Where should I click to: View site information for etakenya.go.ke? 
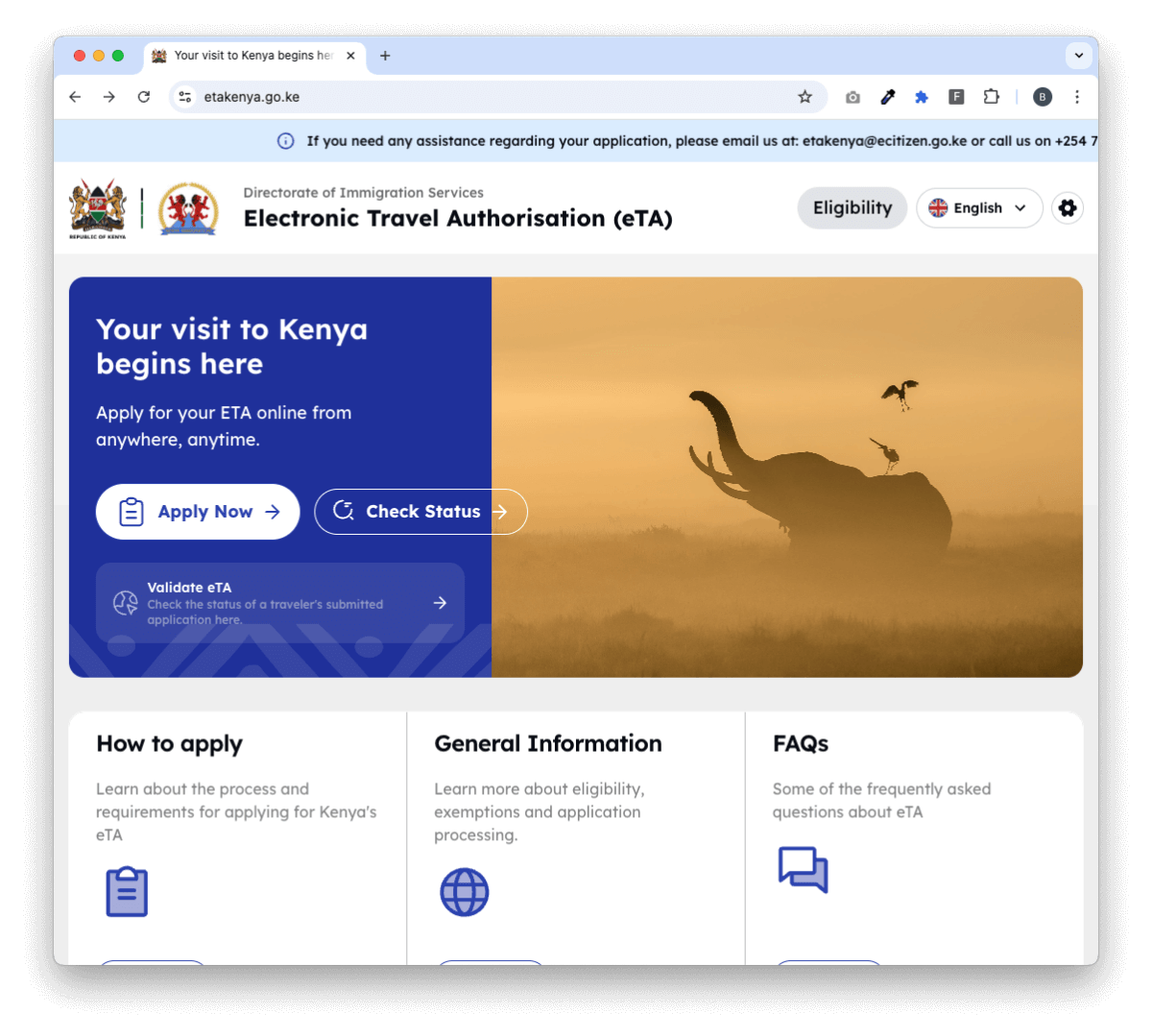click(185, 97)
